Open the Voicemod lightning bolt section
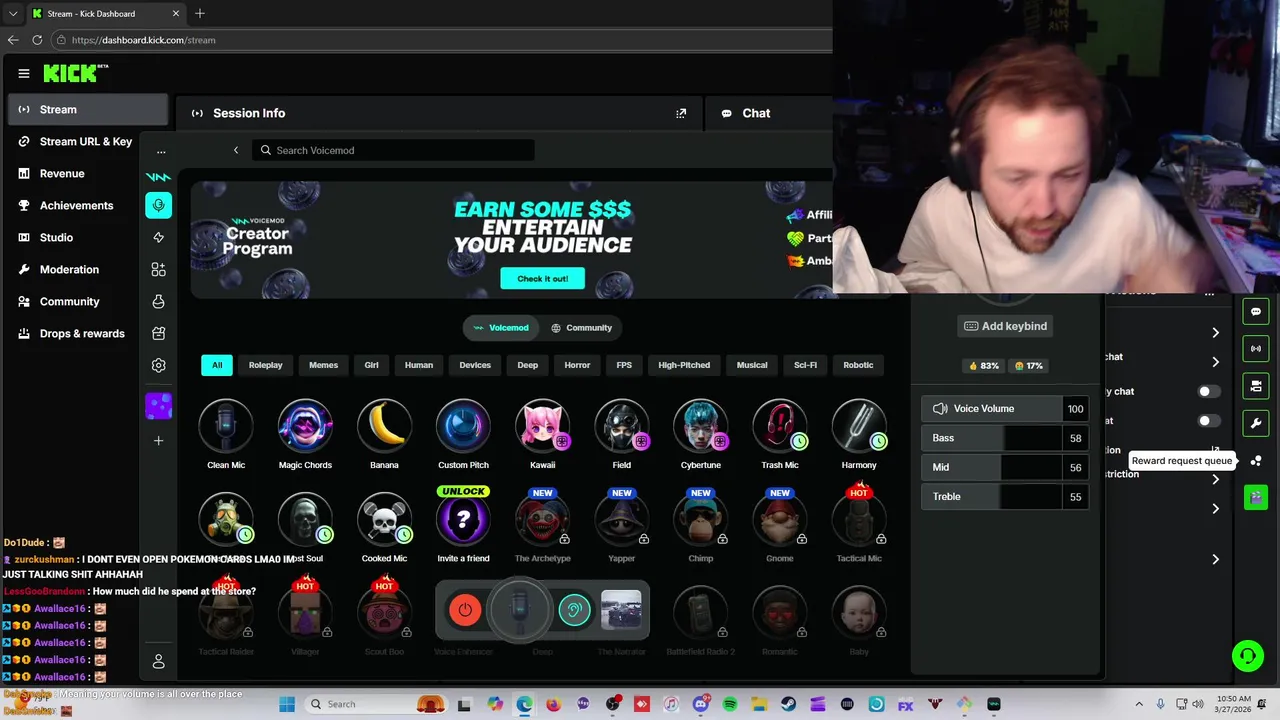The height and width of the screenshot is (720, 1280). [x=158, y=237]
